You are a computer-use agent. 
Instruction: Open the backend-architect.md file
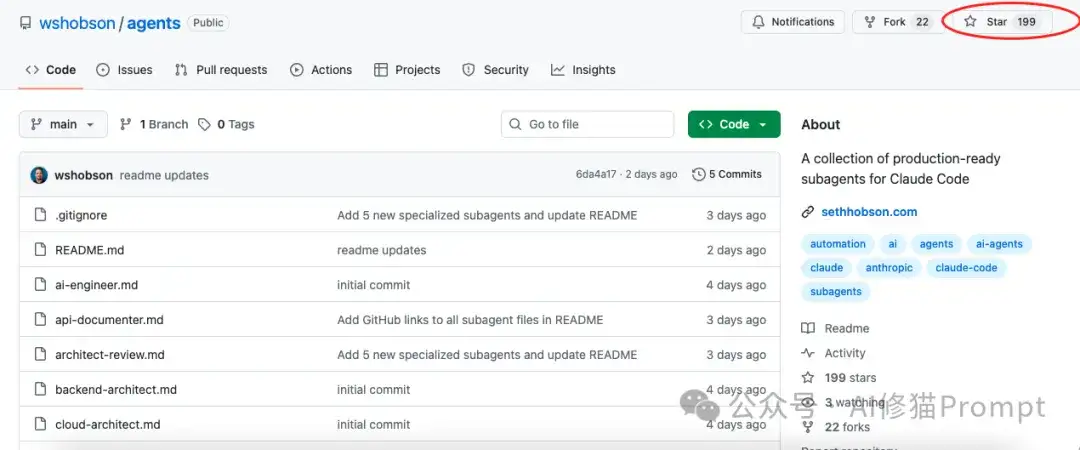[116, 389]
